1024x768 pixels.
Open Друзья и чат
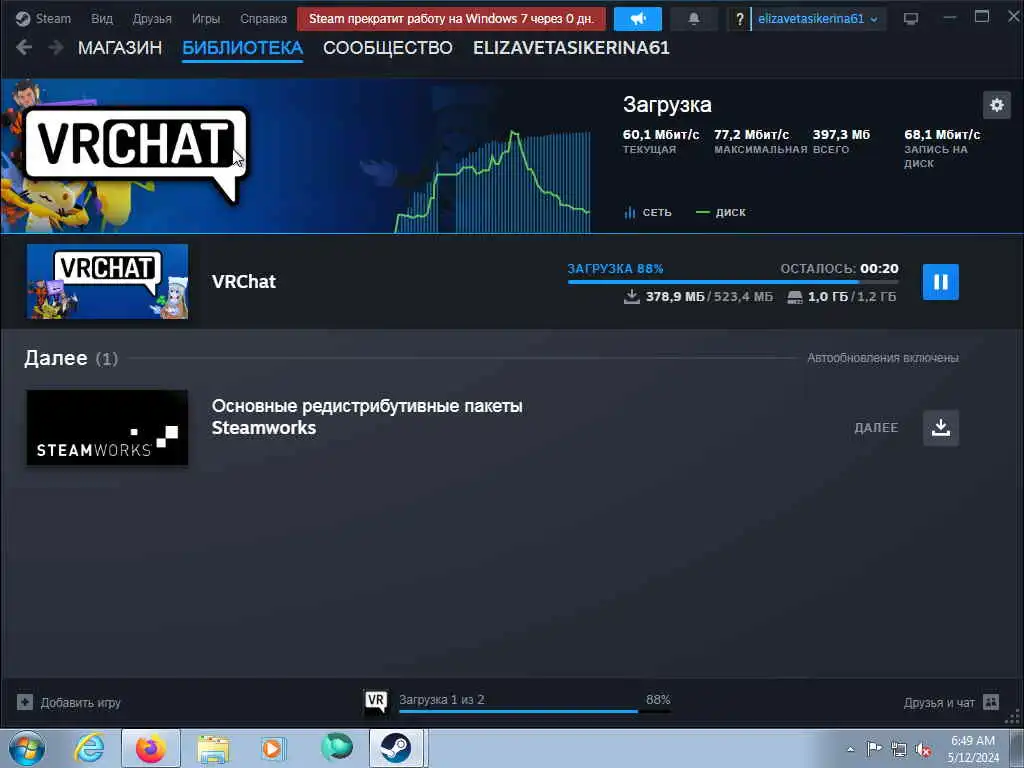coord(938,703)
